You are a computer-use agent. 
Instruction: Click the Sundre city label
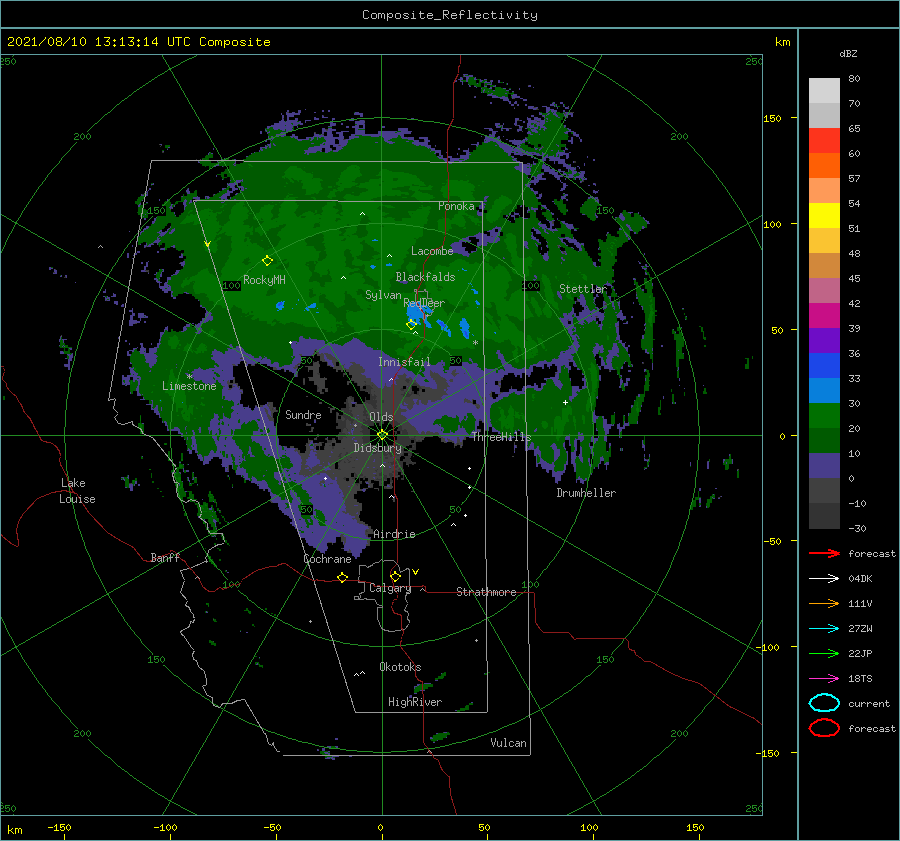[303, 414]
